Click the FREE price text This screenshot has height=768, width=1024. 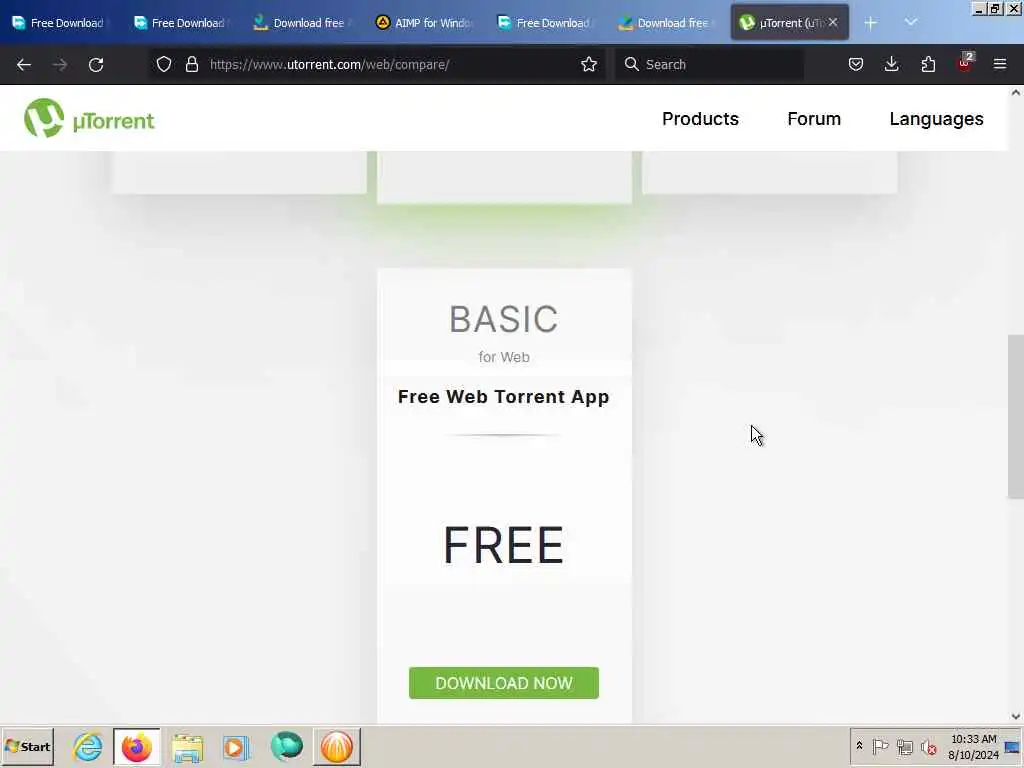coord(504,545)
